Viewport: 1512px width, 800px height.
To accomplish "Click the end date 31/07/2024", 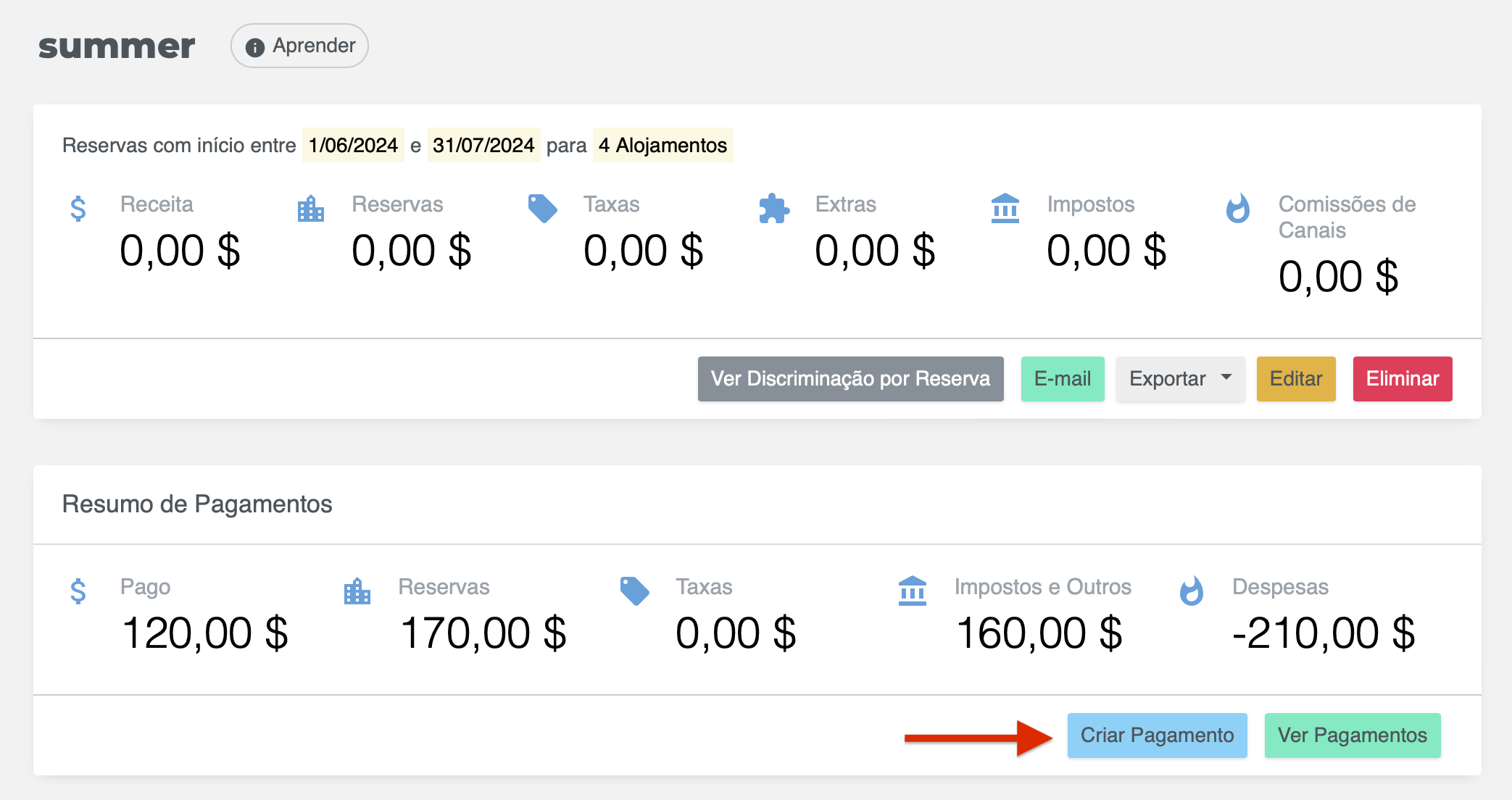I will (x=483, y=145).
